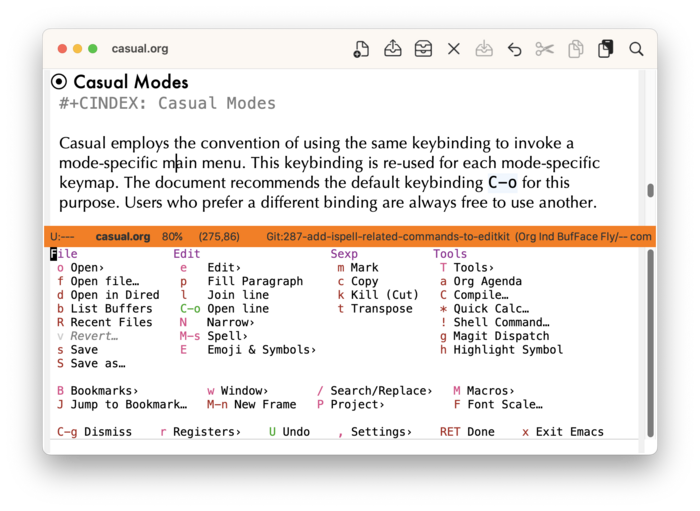
Task: Click Exit Emacs command
Action: point(569,432)
